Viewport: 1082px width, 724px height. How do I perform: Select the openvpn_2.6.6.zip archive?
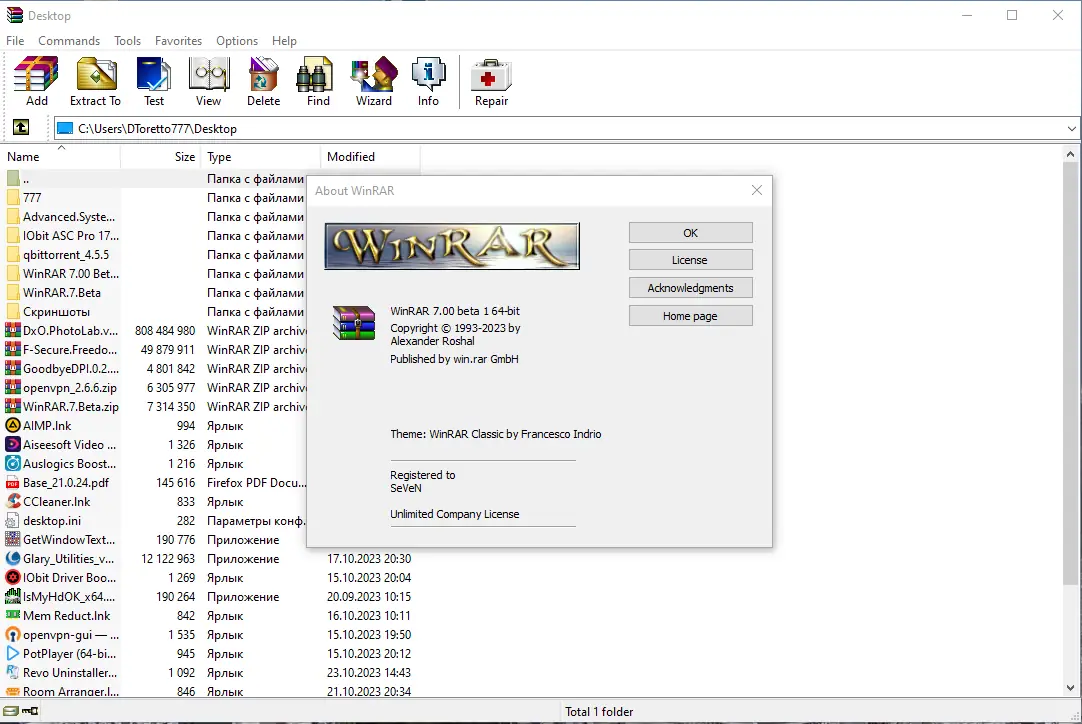point(155,388)
